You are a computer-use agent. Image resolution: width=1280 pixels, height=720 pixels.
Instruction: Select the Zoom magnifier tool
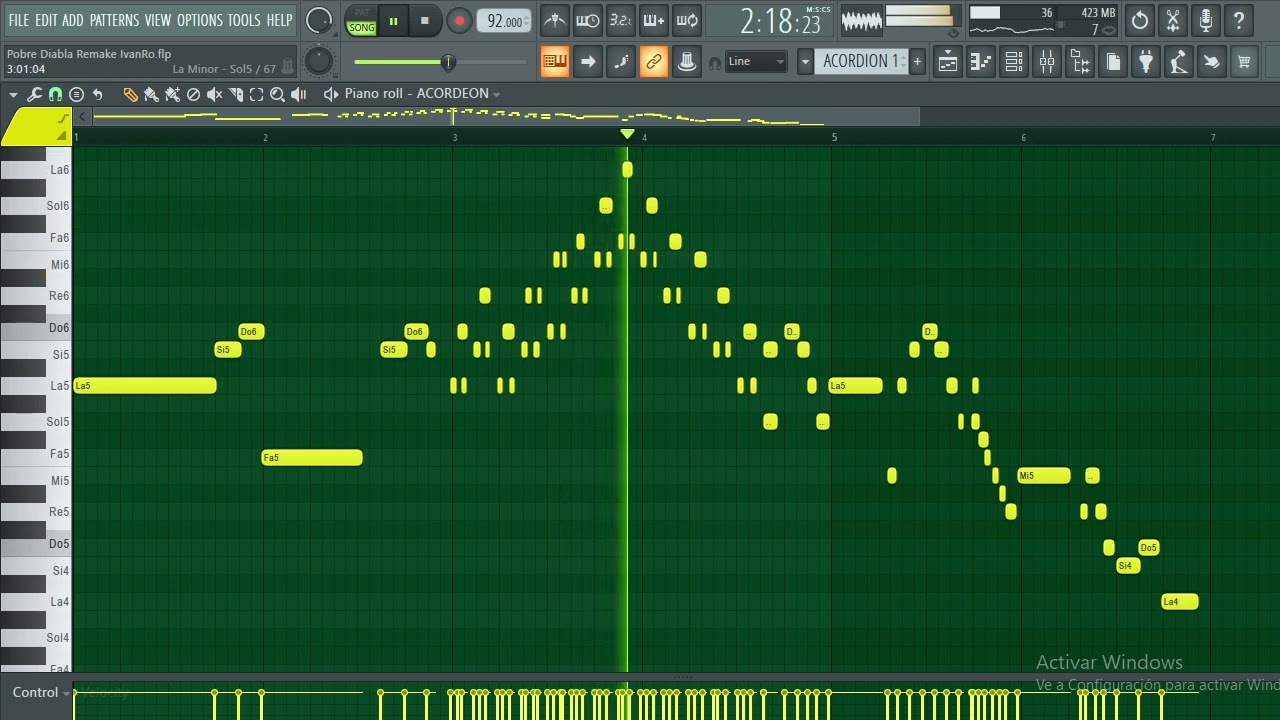tap(277, 94)
